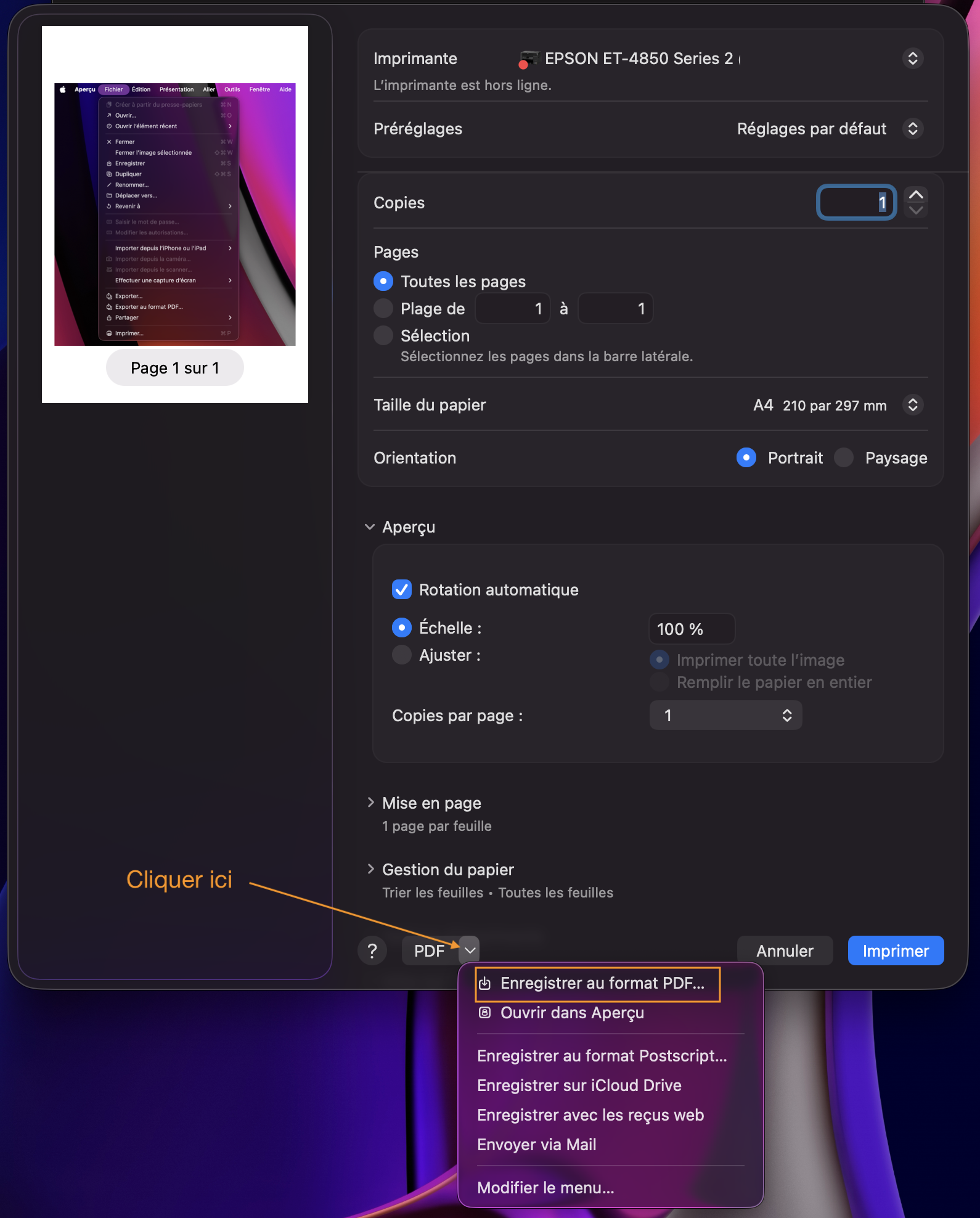Choose Modifier le menu…
The height and width of the screenshot is (1218, 980).
click(546, 1188)
